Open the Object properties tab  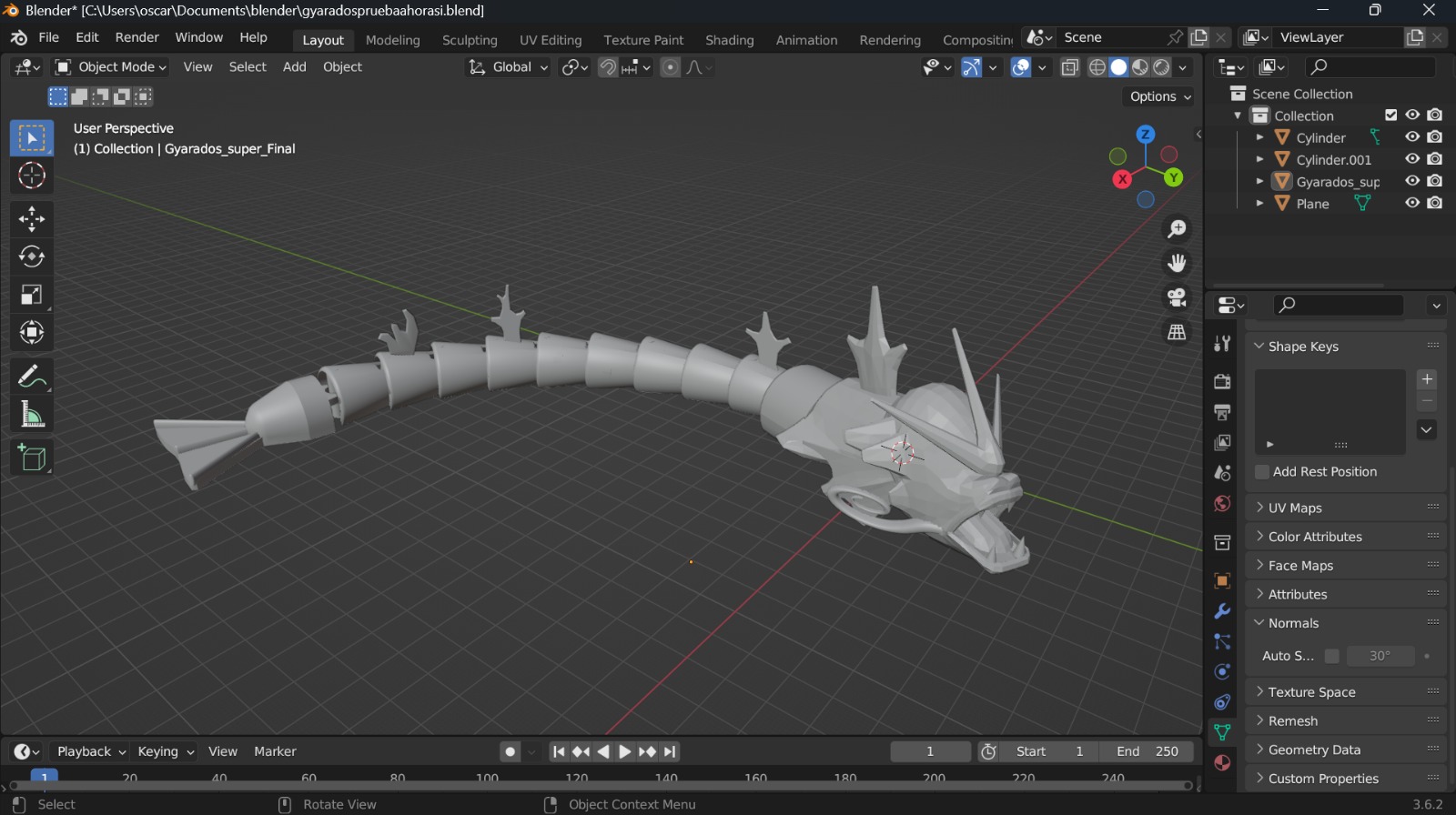point(1222,580)
